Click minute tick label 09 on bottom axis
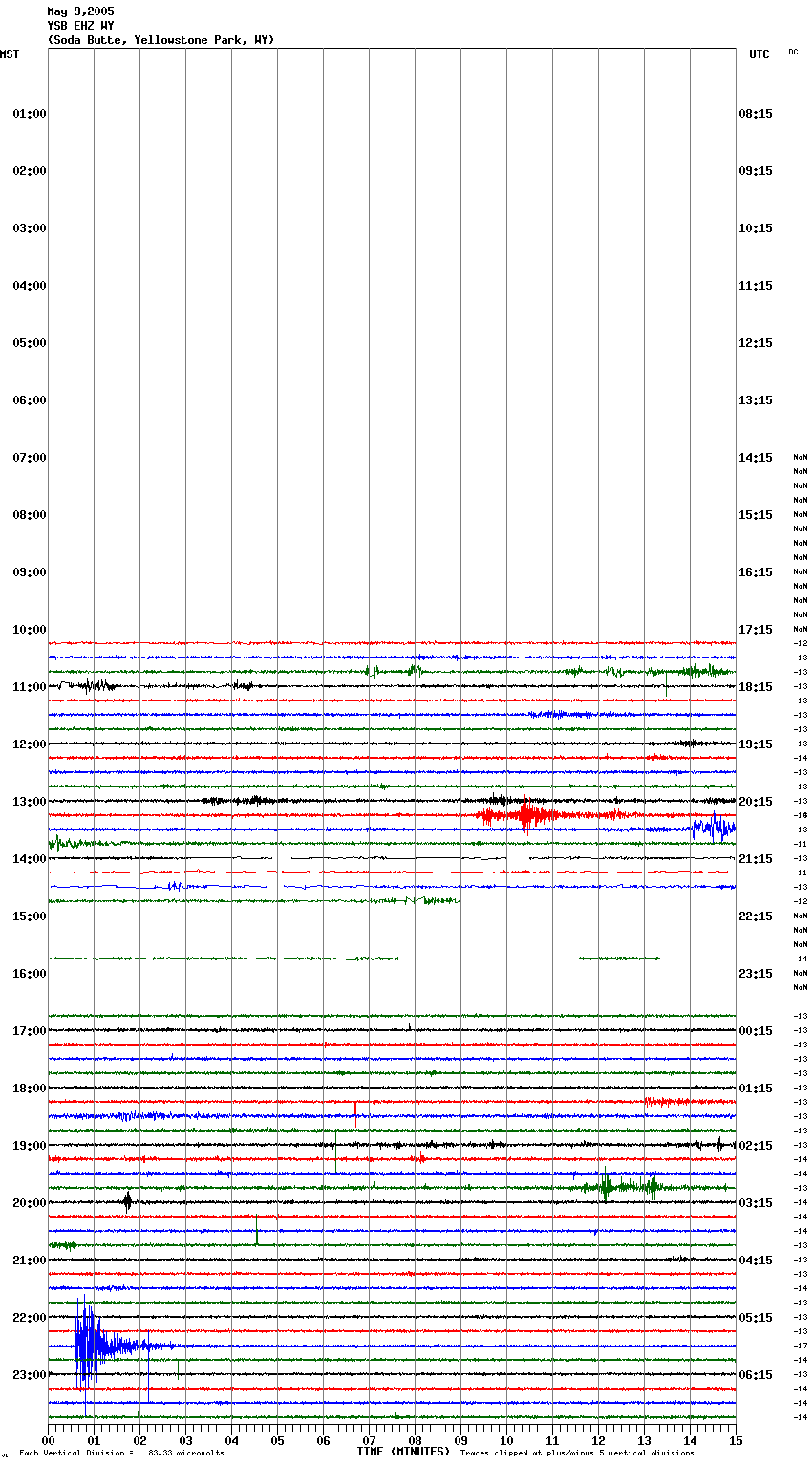Image resolution: width=812 pixels, height=1466 pixels. (x=460, y=1440)
